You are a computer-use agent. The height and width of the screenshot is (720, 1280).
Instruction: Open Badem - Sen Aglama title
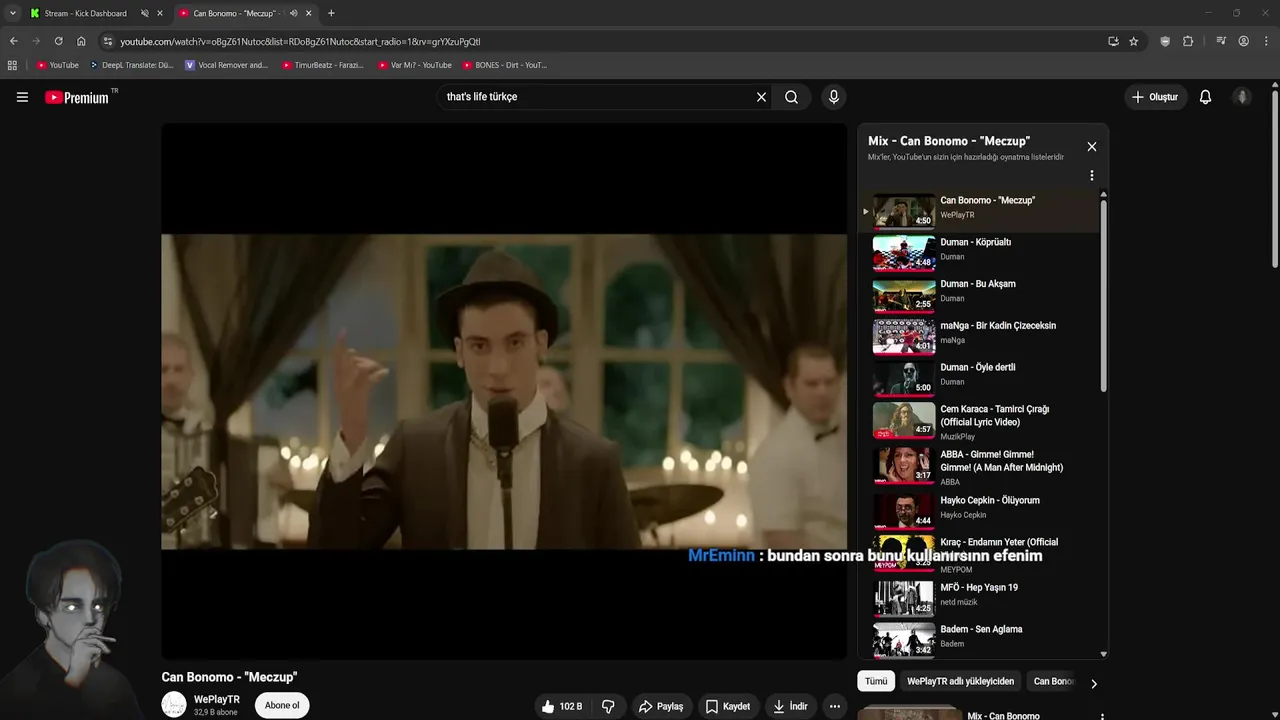click(x=981, y=629)
